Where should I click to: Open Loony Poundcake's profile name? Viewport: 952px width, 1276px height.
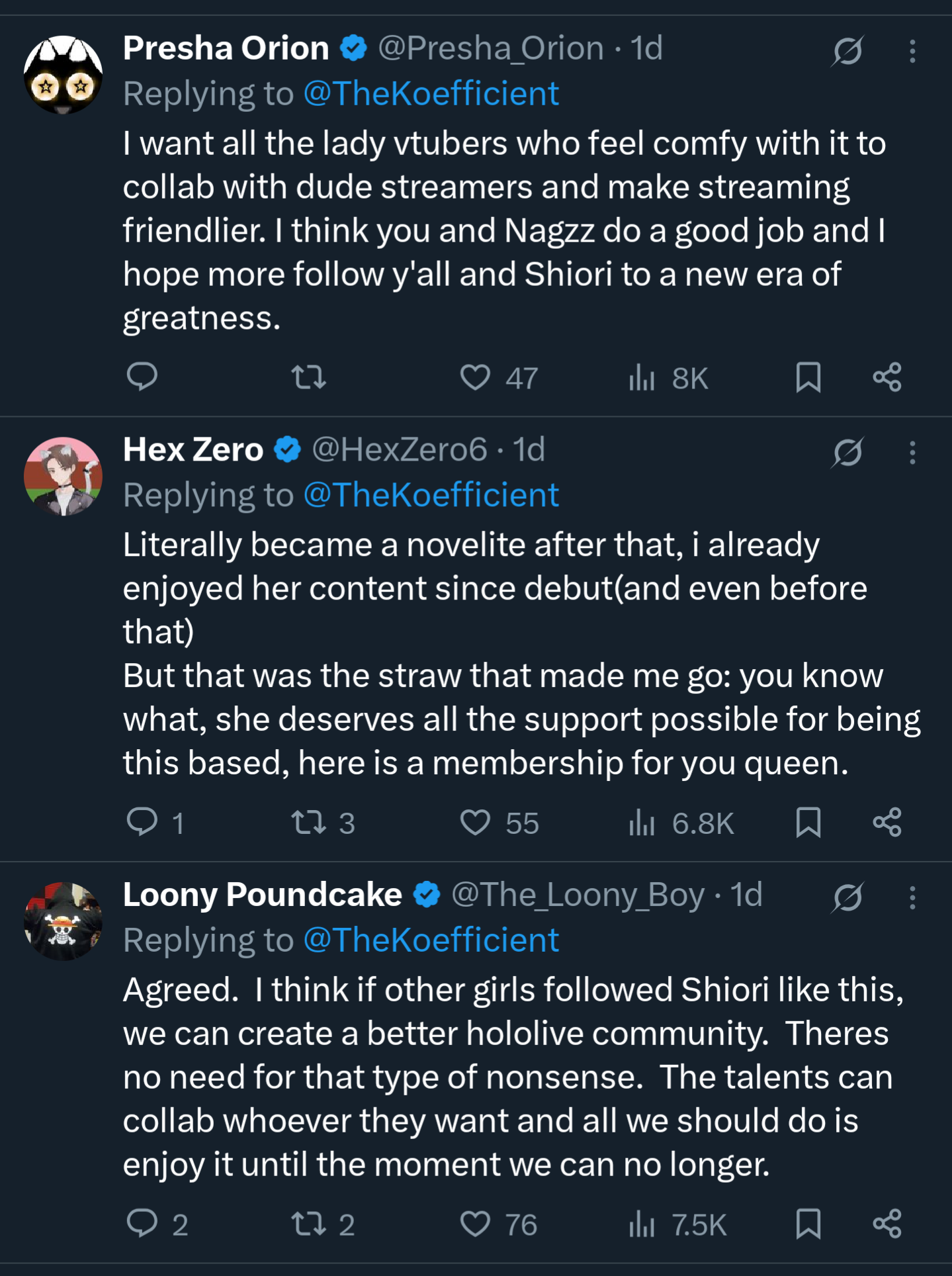(x=262, y=895)
